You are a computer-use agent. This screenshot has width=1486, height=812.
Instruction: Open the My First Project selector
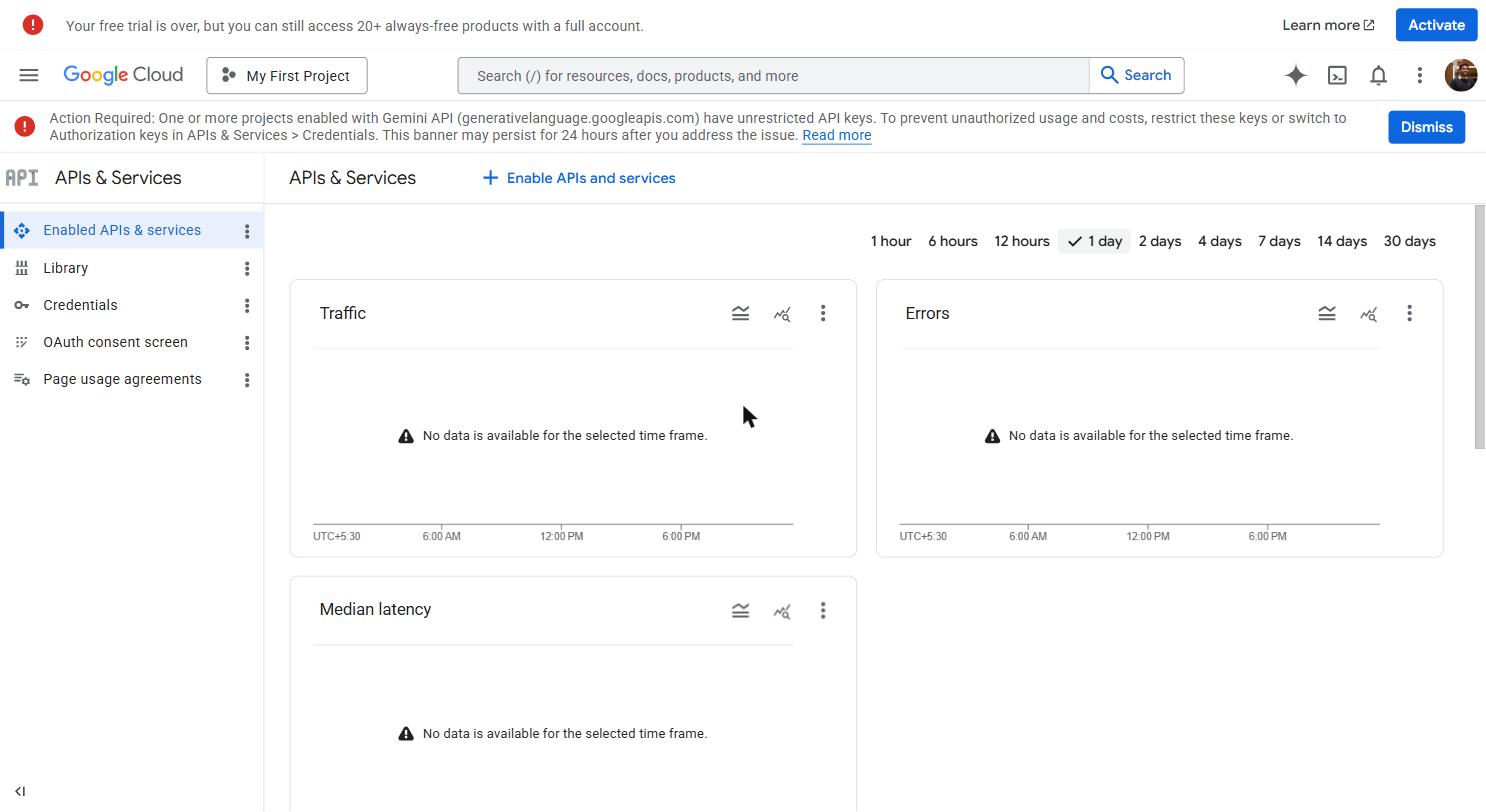(x=287, y=76)
